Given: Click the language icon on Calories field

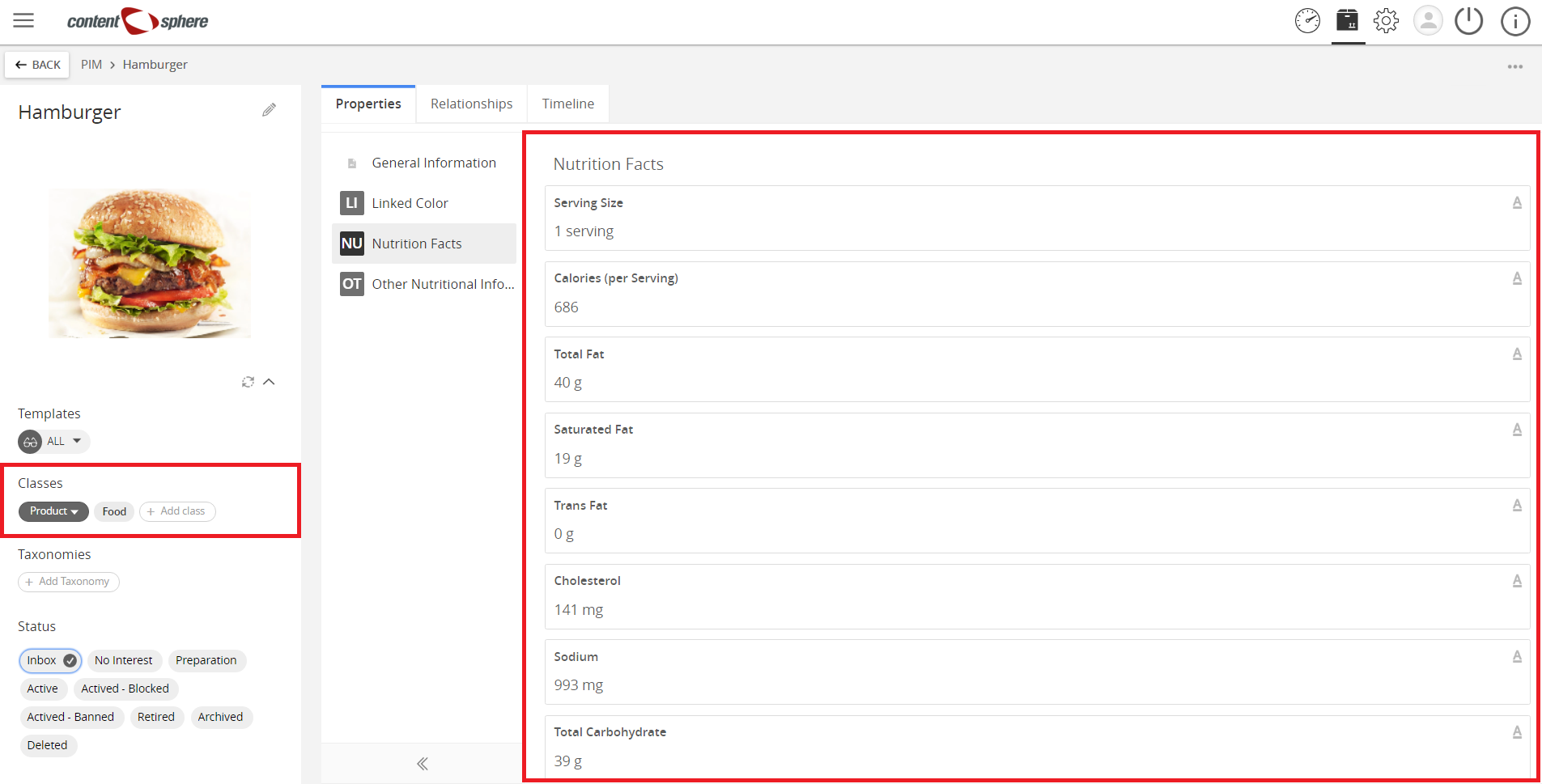Looking at the screenshot, I should (1517, 278).
